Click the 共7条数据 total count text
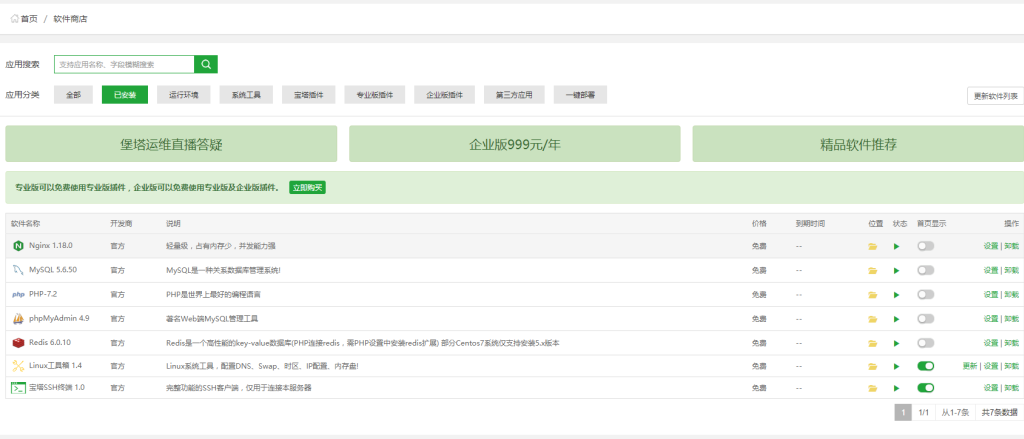1024x439 pixels. (999, 412)
